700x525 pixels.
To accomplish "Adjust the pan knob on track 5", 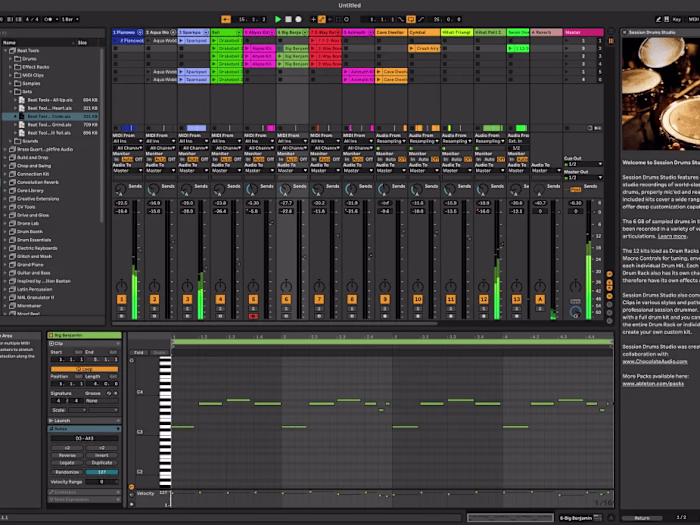I will (x=253, y=286).
